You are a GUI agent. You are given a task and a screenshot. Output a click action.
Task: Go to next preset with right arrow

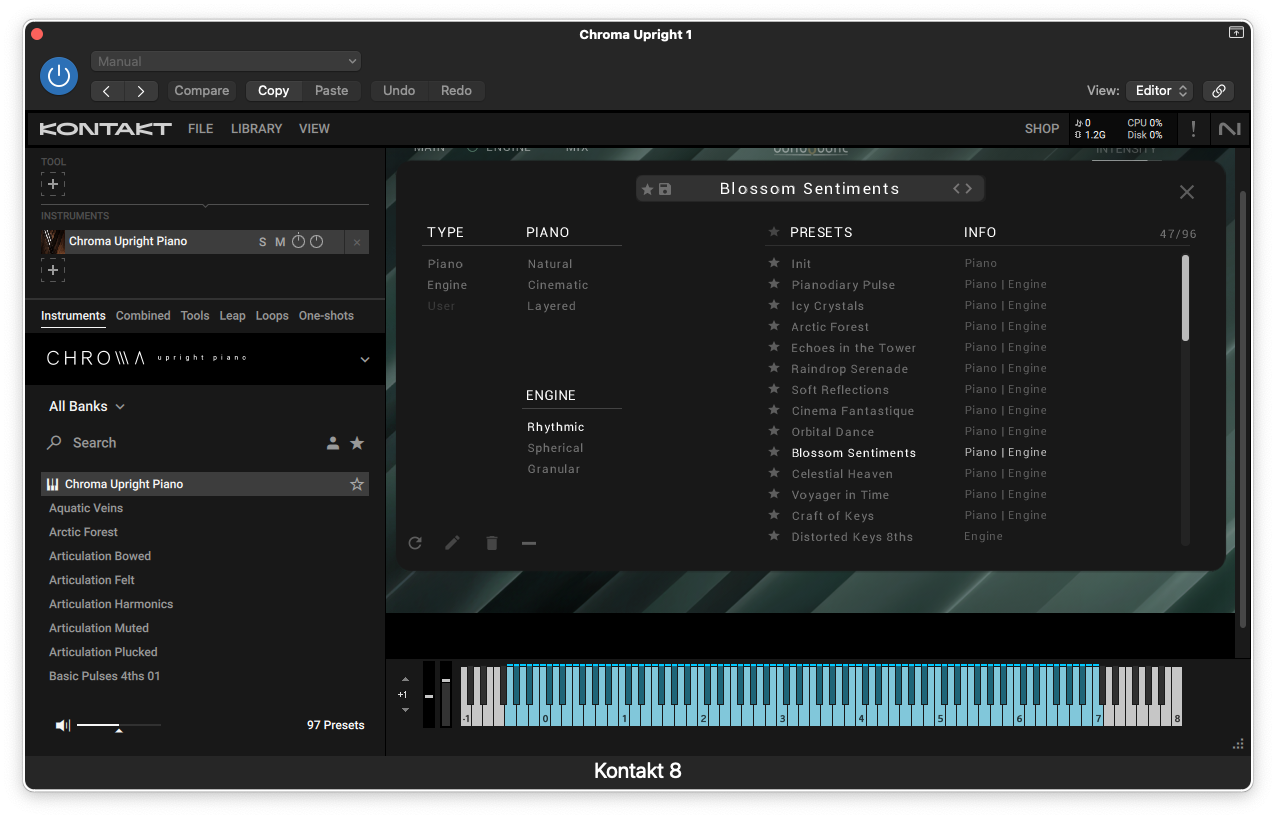click(141, 91)
